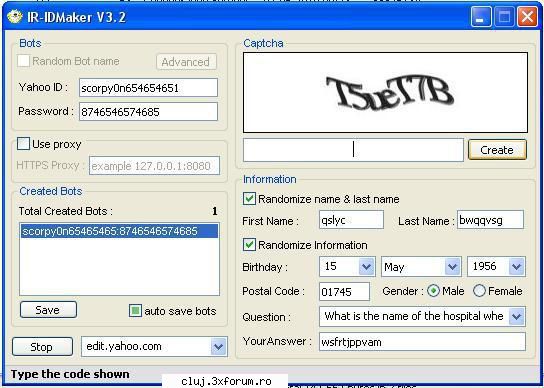The image size is (544, 388).
Task: Click the captcha code entry field
Action: point(353,150)
